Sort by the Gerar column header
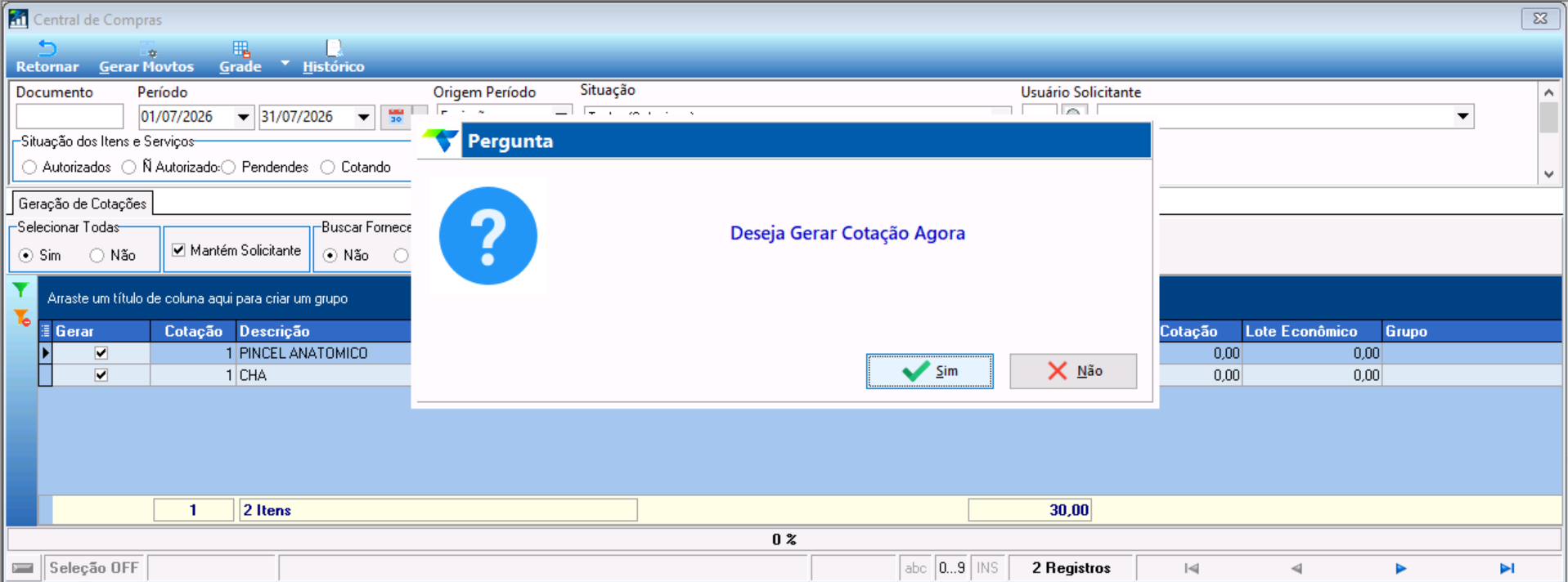The height and width of the screenshot is (582, 1568). pos(101,331)
